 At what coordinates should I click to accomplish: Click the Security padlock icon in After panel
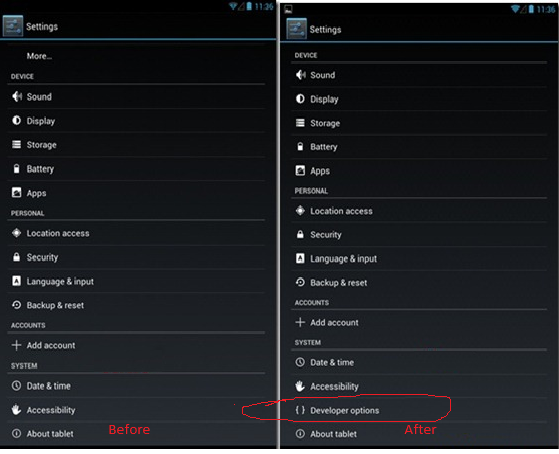[x=300, y=234]
